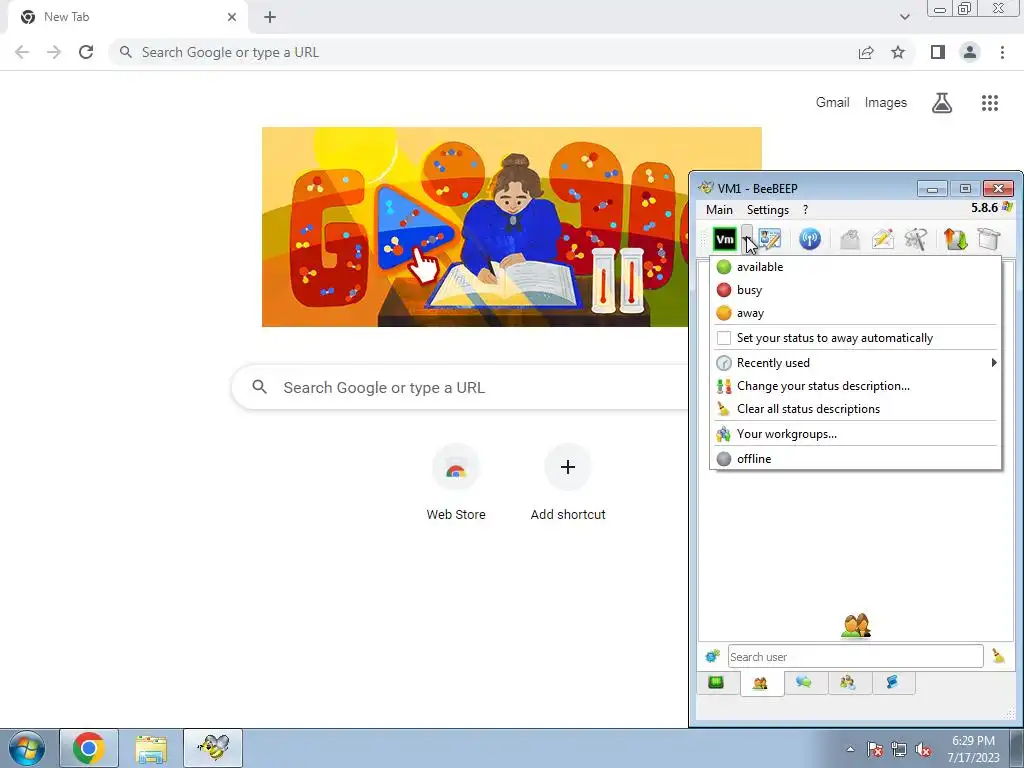Click the Search user field
The width and height of the screenshot is (1024, 768).
point(856,656)
